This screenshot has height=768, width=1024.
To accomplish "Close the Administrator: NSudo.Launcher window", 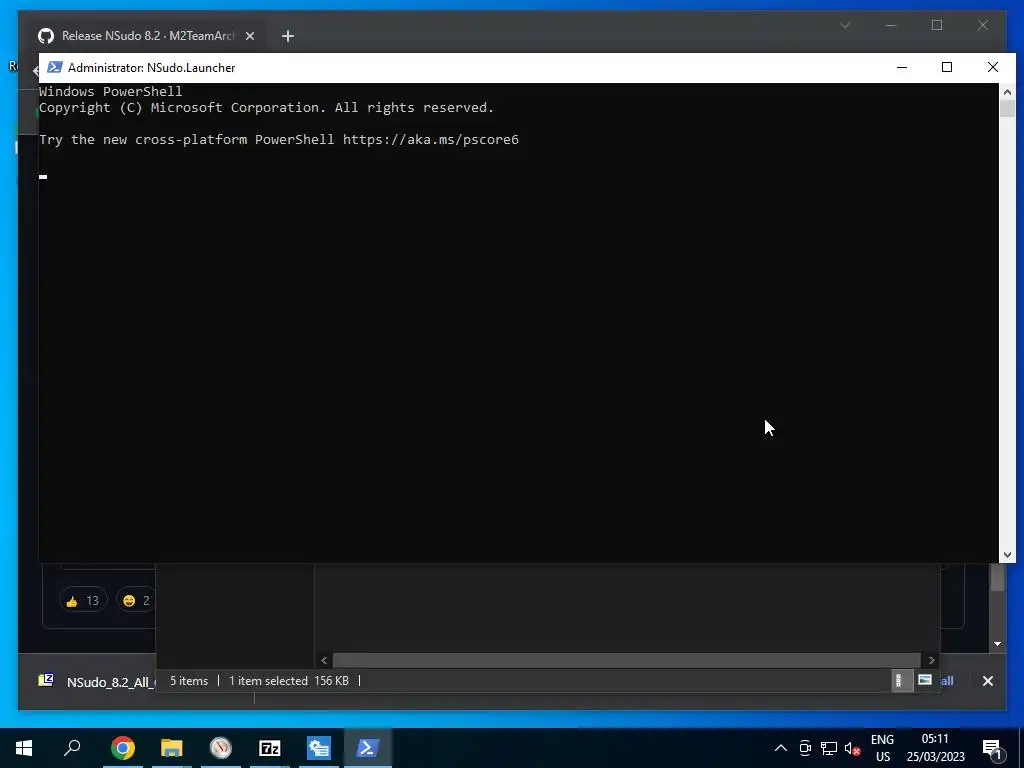I will (993, 67).
